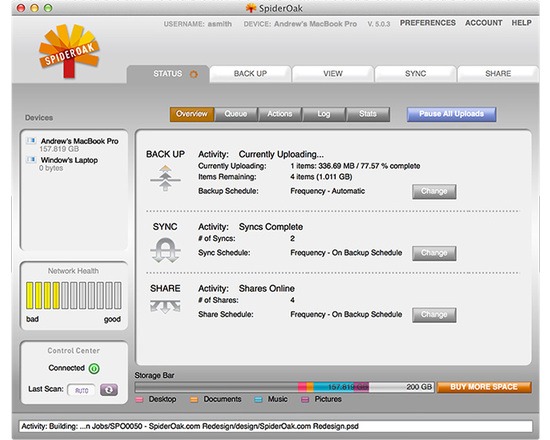Click the orange gear icon on STATUS tab
This screenshot has width=550, height=440.
[194, 74]
